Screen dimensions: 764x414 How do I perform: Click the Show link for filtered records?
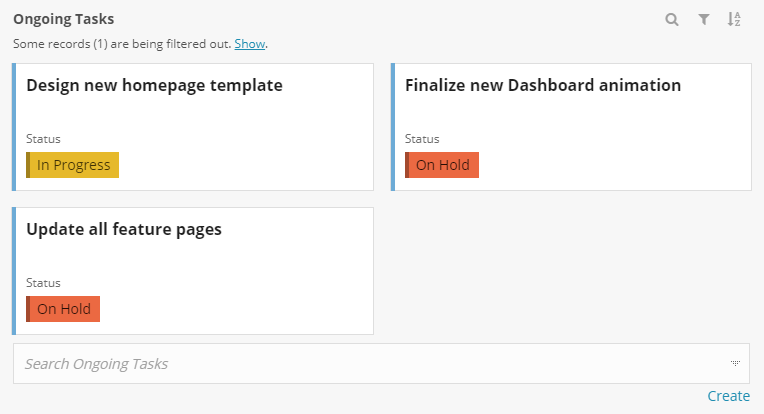tap(250, 44)
